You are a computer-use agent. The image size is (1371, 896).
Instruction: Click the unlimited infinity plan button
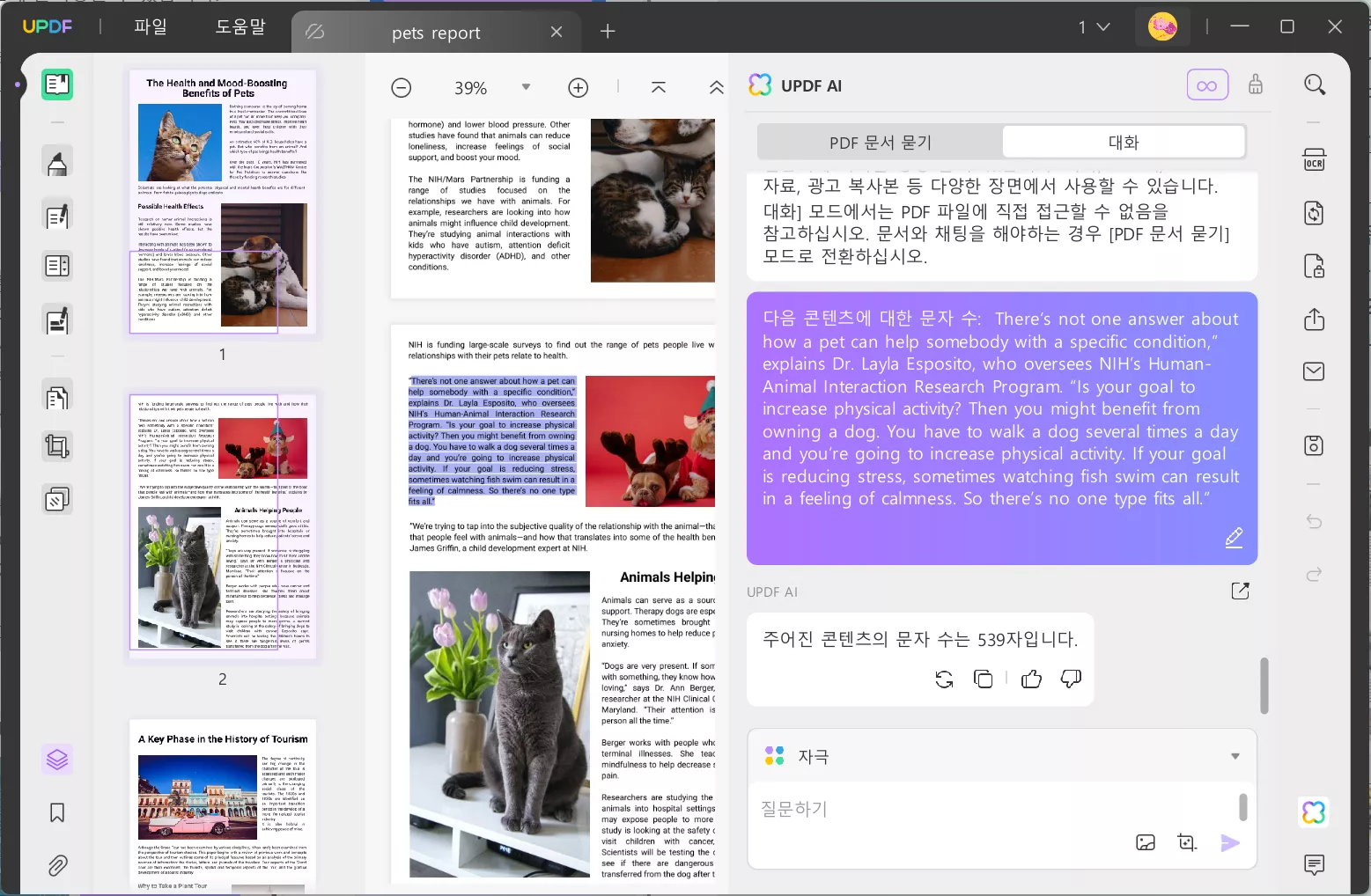[x=1207, y=85]
